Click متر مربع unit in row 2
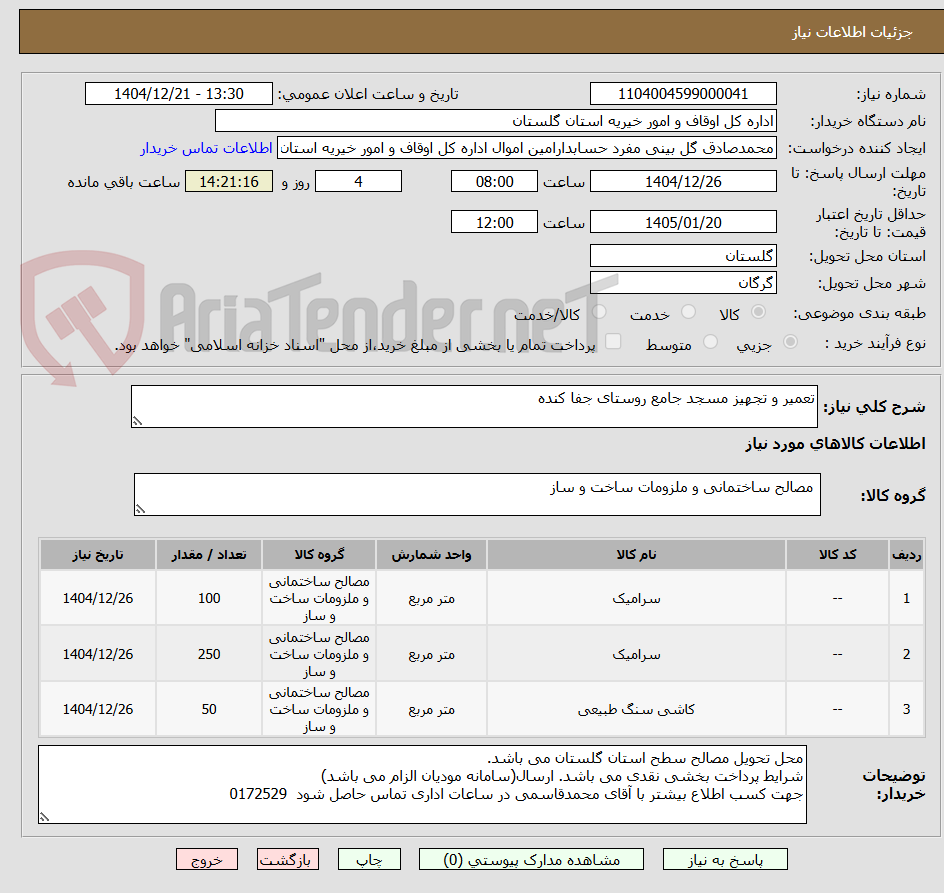944x893 pixels. click(431, 654)
